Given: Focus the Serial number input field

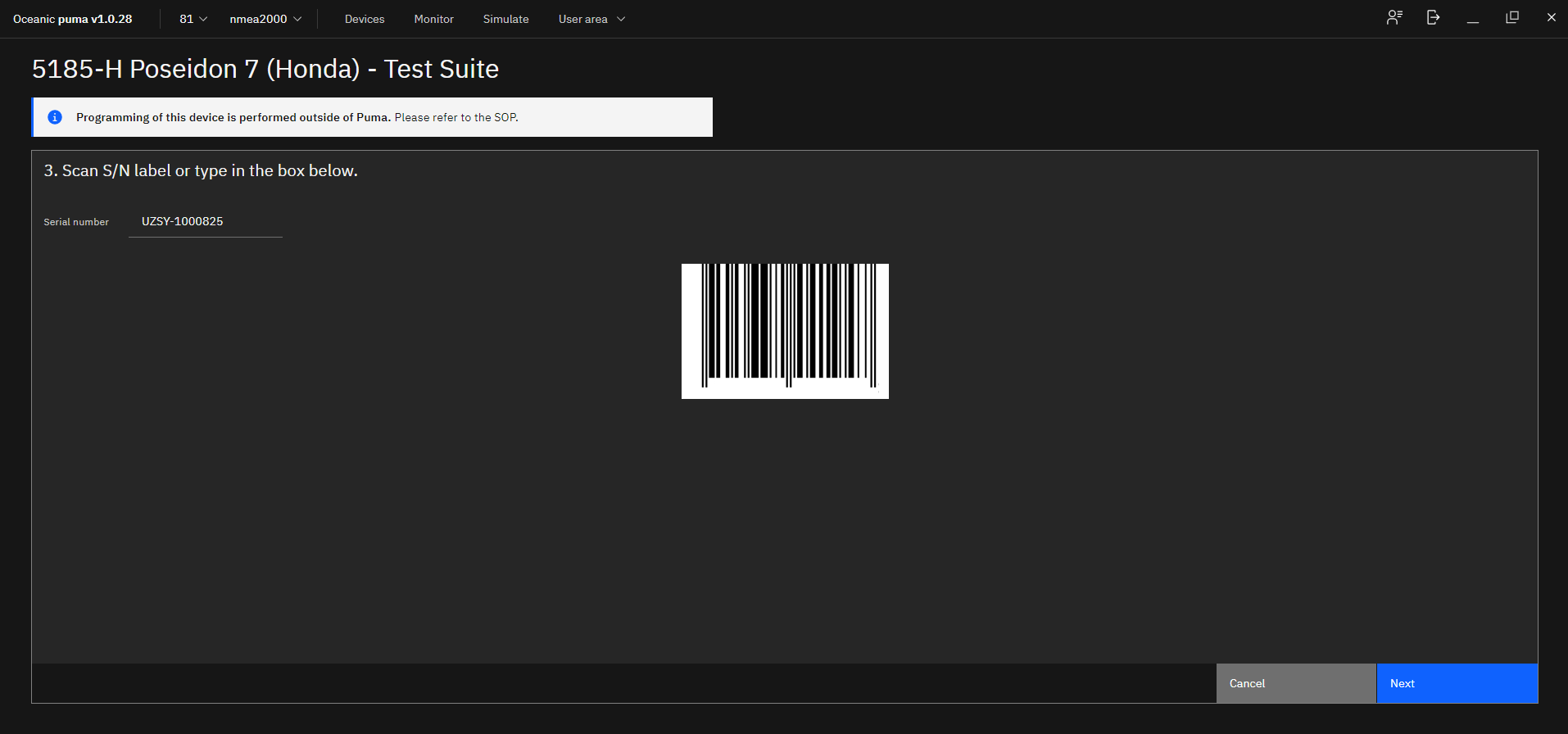Looking at the screenshot, I should pyautogui.click(x=206, y=221).
